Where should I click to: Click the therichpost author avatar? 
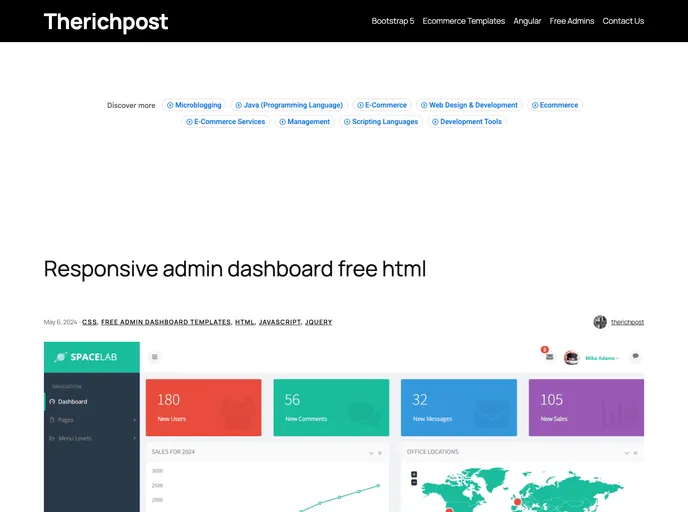(600, 322)
